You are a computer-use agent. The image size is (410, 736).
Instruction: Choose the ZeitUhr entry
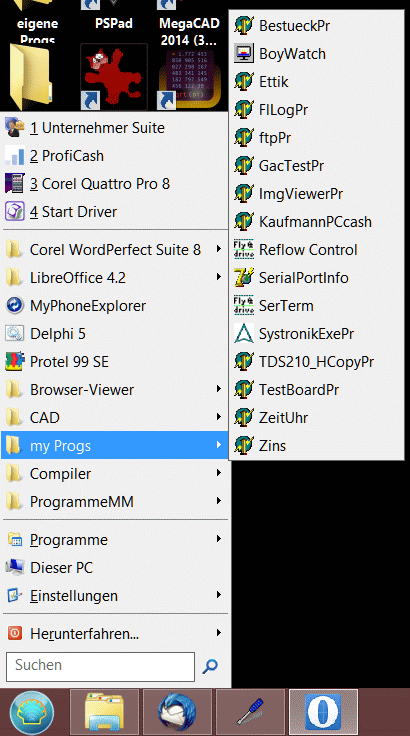tap(317, 417)
